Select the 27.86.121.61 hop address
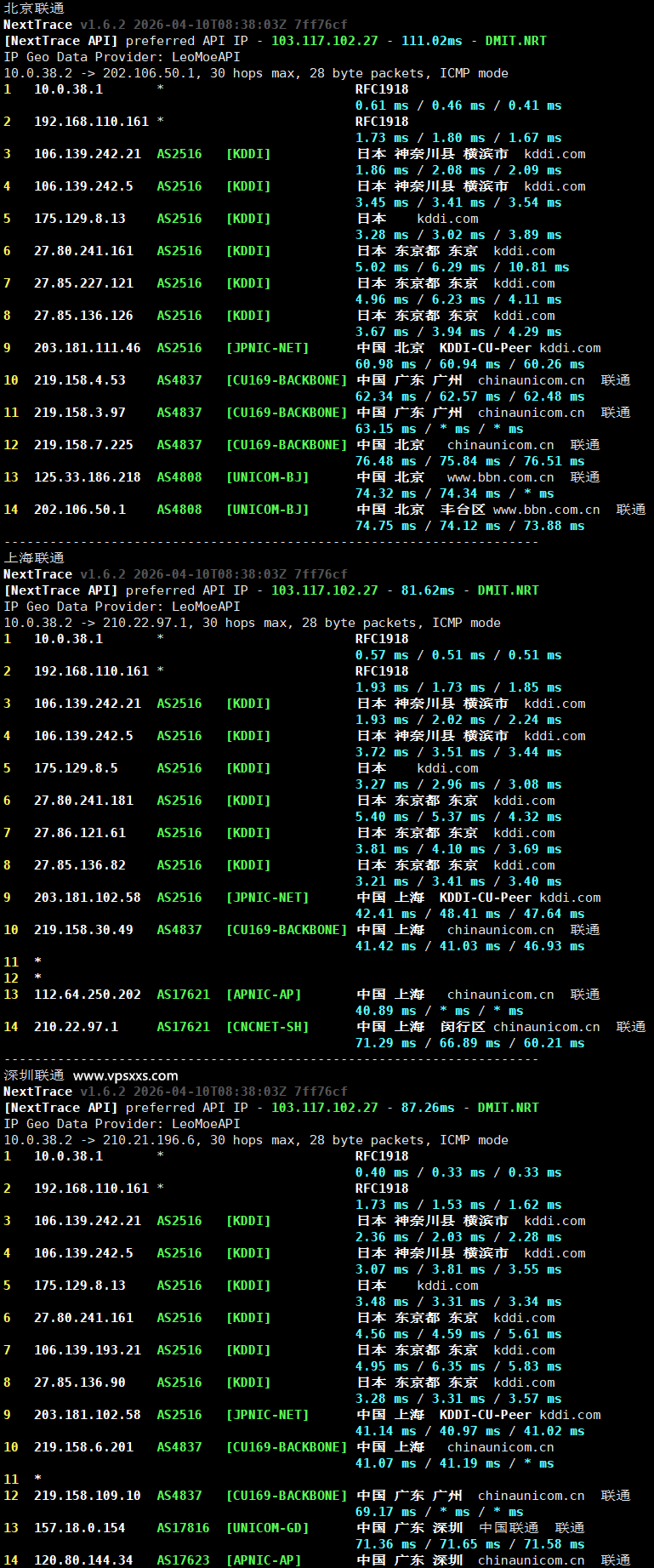 click(x=79, y=833)
